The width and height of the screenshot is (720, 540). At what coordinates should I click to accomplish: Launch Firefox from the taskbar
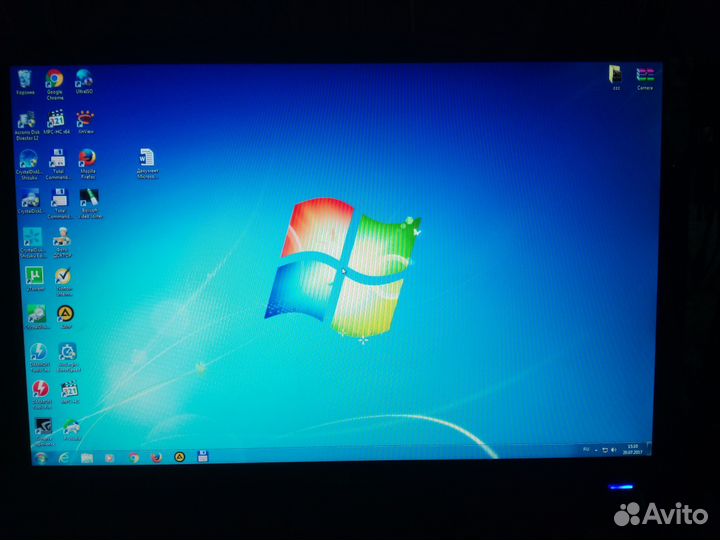156,457
